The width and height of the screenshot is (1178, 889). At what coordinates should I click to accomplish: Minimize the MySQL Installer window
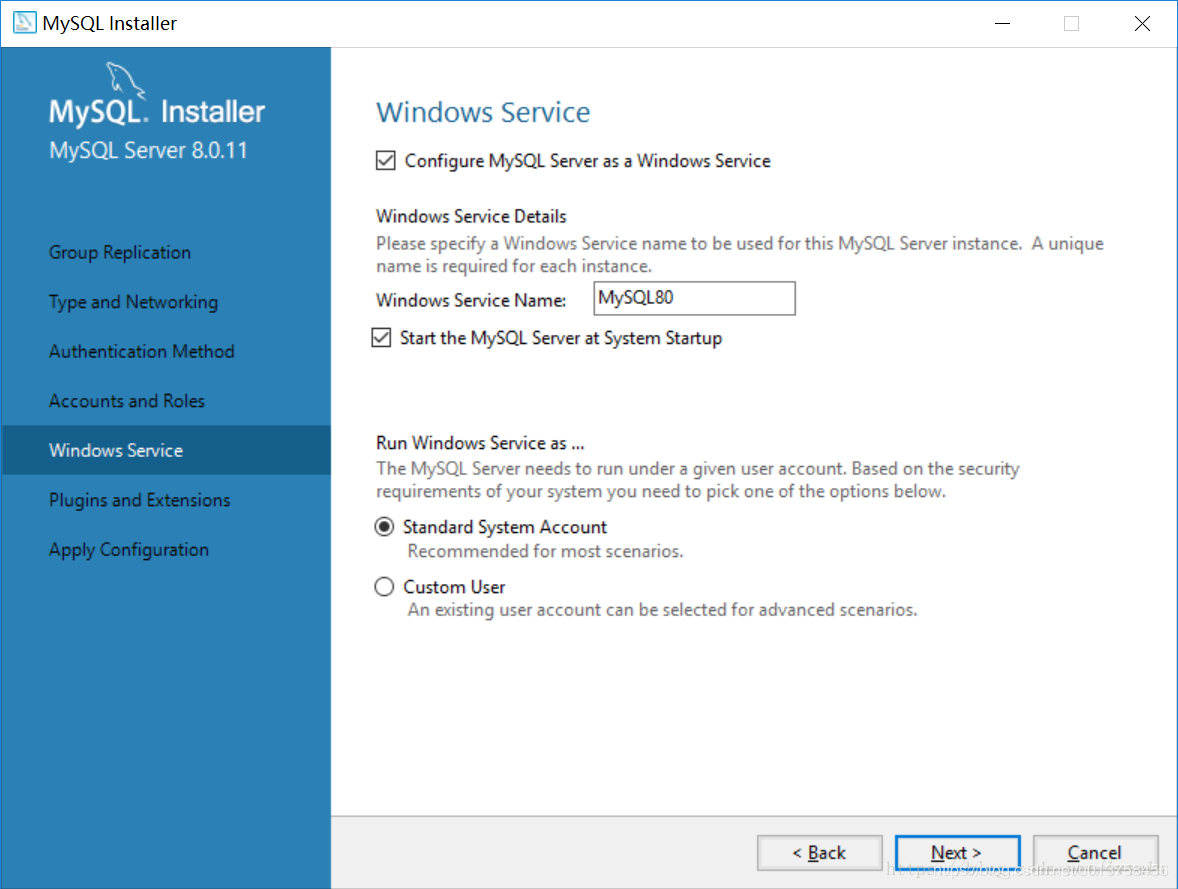1002,22
